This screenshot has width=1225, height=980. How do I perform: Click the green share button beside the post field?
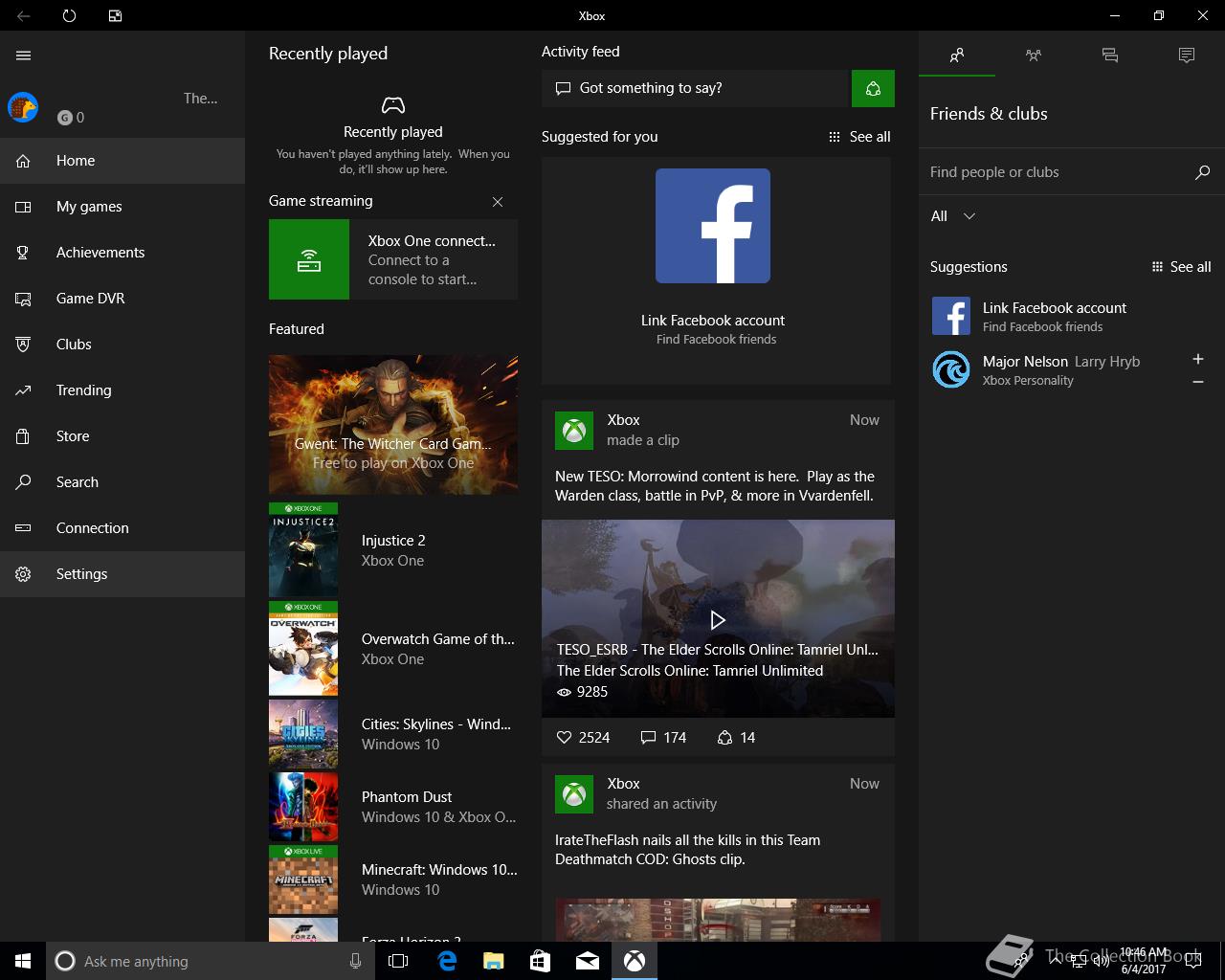(873, 88)
